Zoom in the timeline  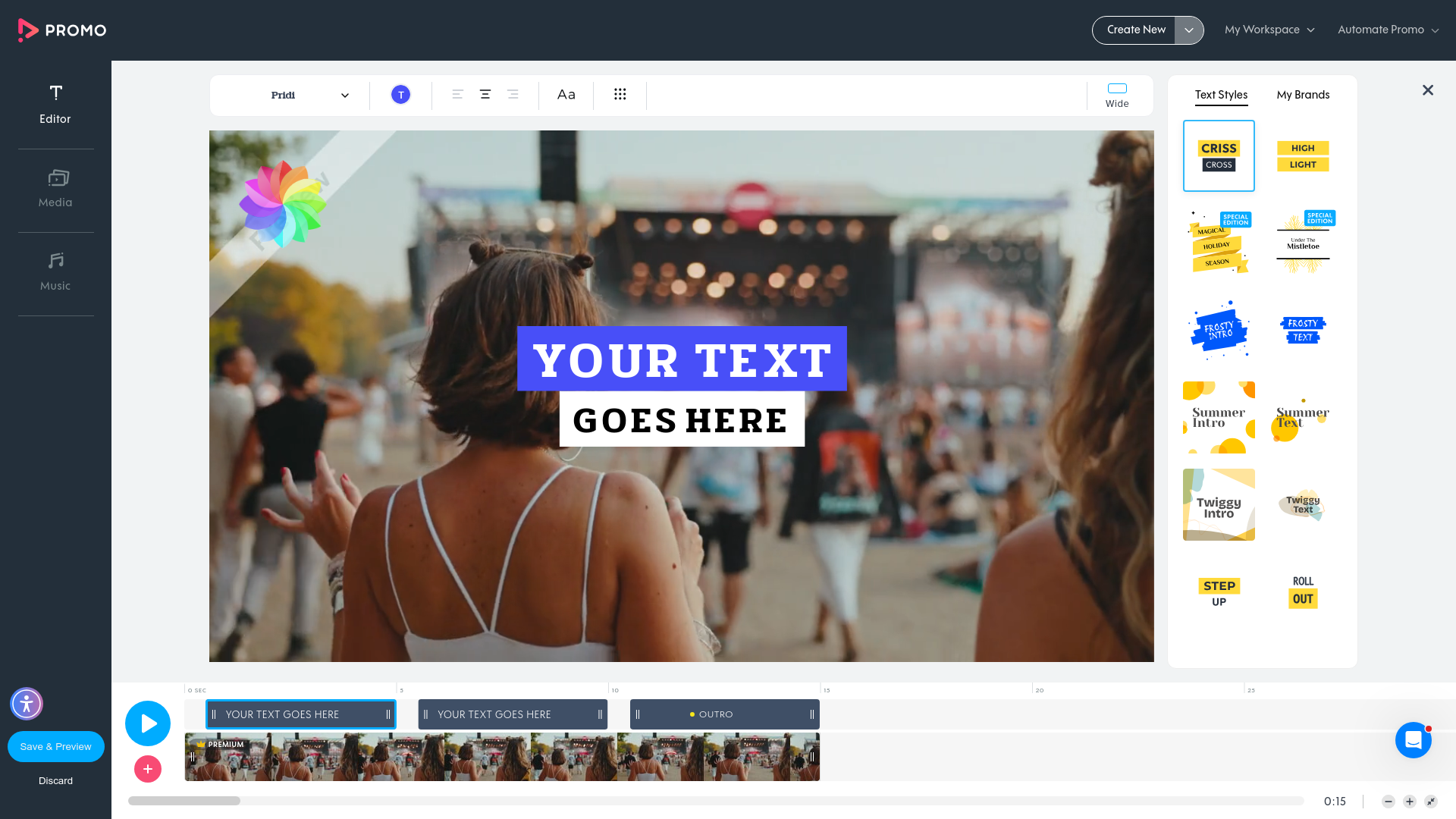(x=1410, y=802)
